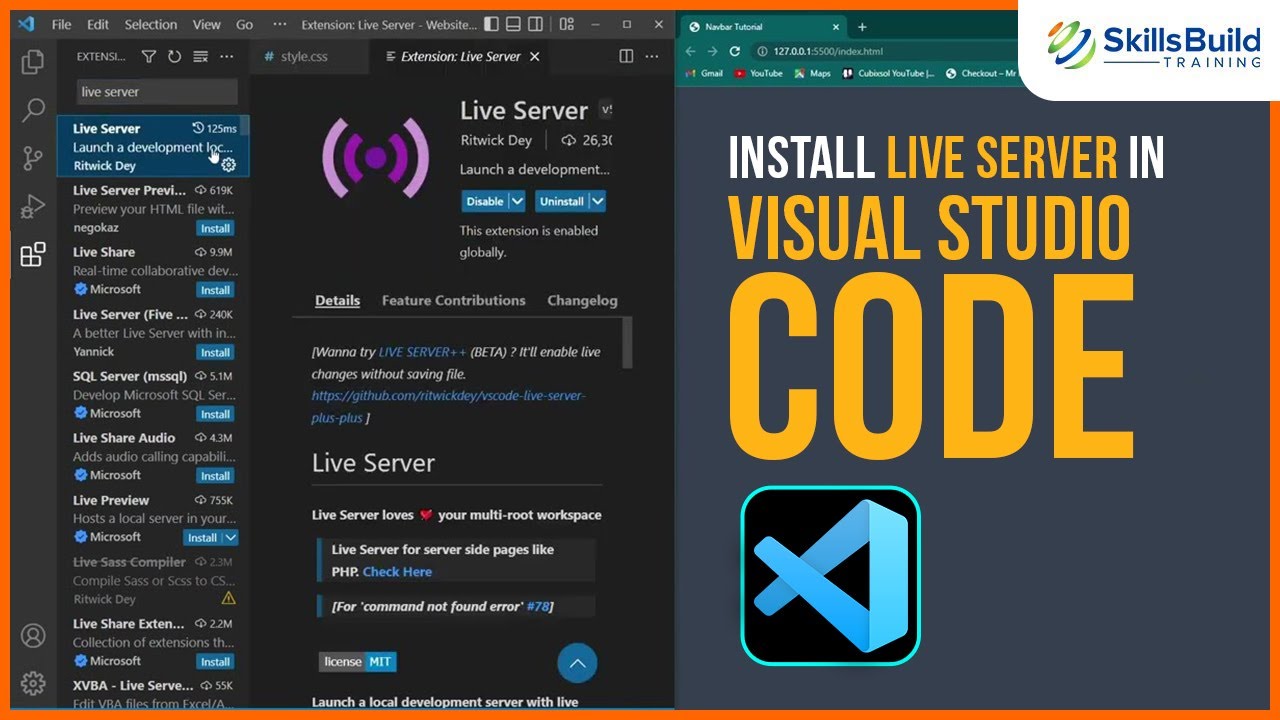1280x720 pixels.
Task: Switch to Feature Contributions tab
Action: (x=453, y=300)
